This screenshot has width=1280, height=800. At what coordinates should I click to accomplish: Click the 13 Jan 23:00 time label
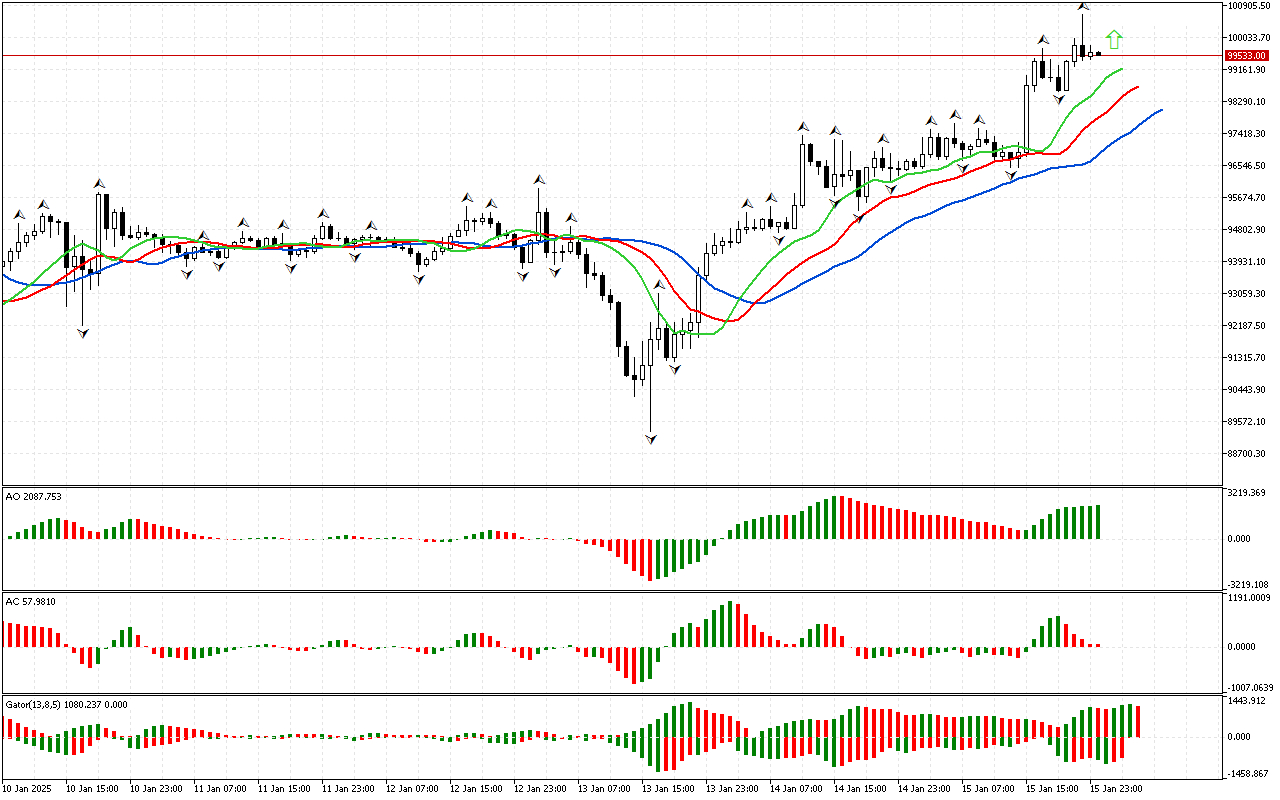pyautogui.click(x=731, y=789)
